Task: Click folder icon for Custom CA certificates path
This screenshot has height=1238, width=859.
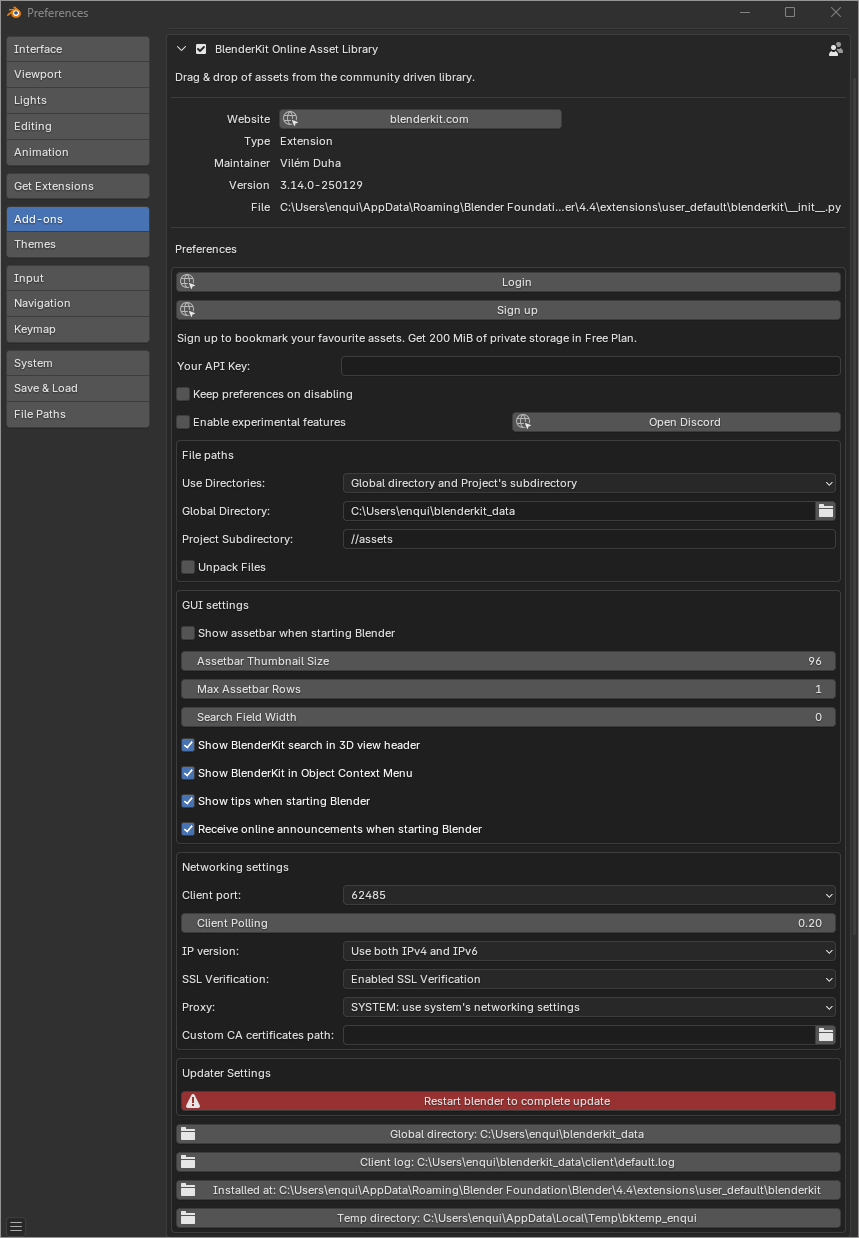Action: (x=825, y=1035)
